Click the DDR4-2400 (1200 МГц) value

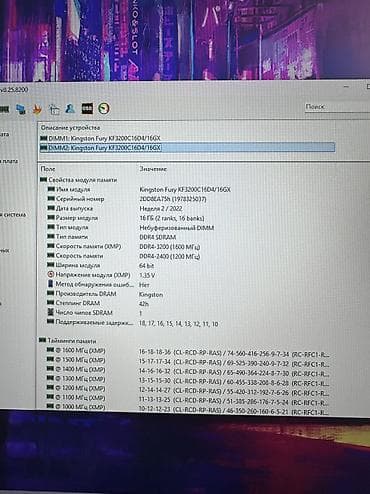point(170,256)
